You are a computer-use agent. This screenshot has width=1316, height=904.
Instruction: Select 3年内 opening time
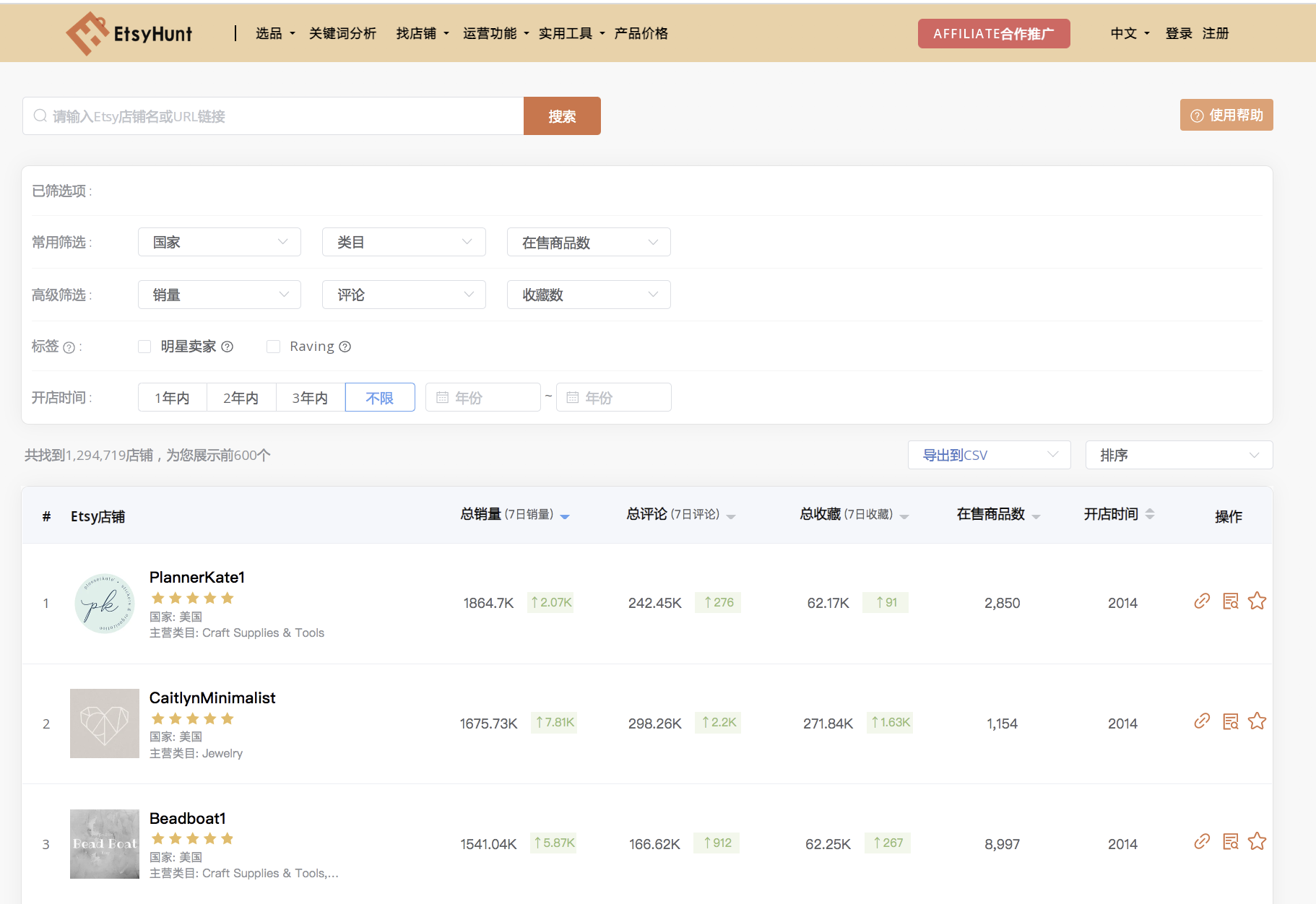[311, 397]
